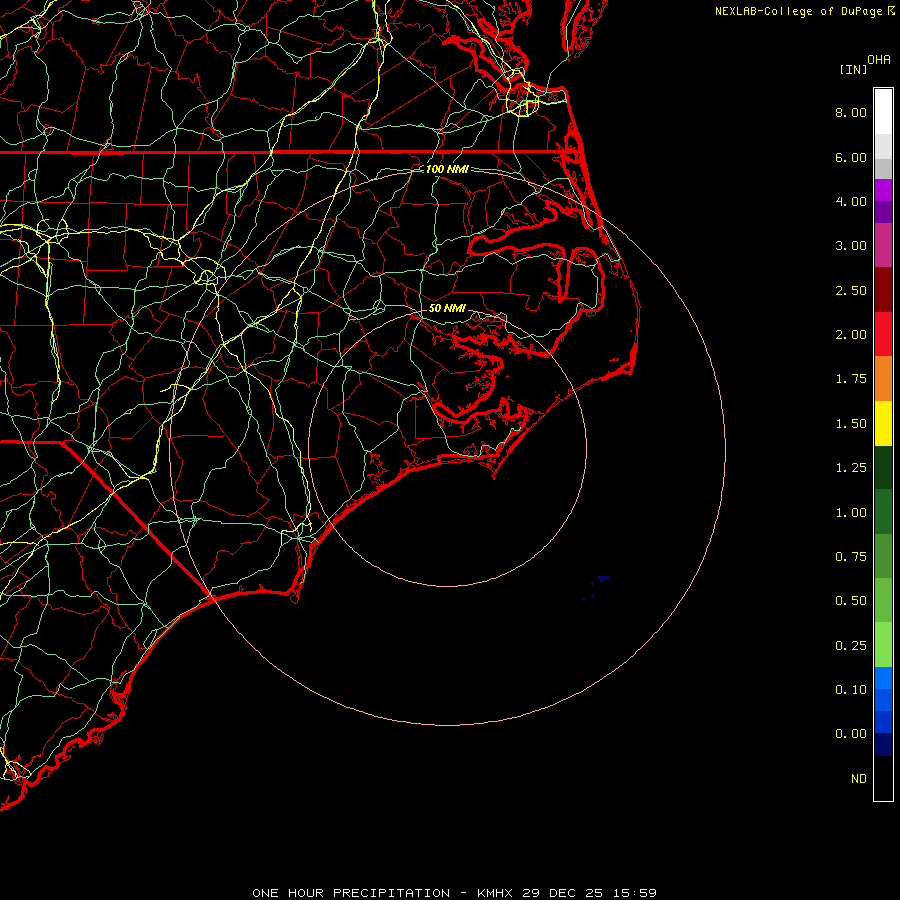Click the light green 0.25 inch swatch
The height and width of the screenshot is (900, 900).
pos(883,645)
